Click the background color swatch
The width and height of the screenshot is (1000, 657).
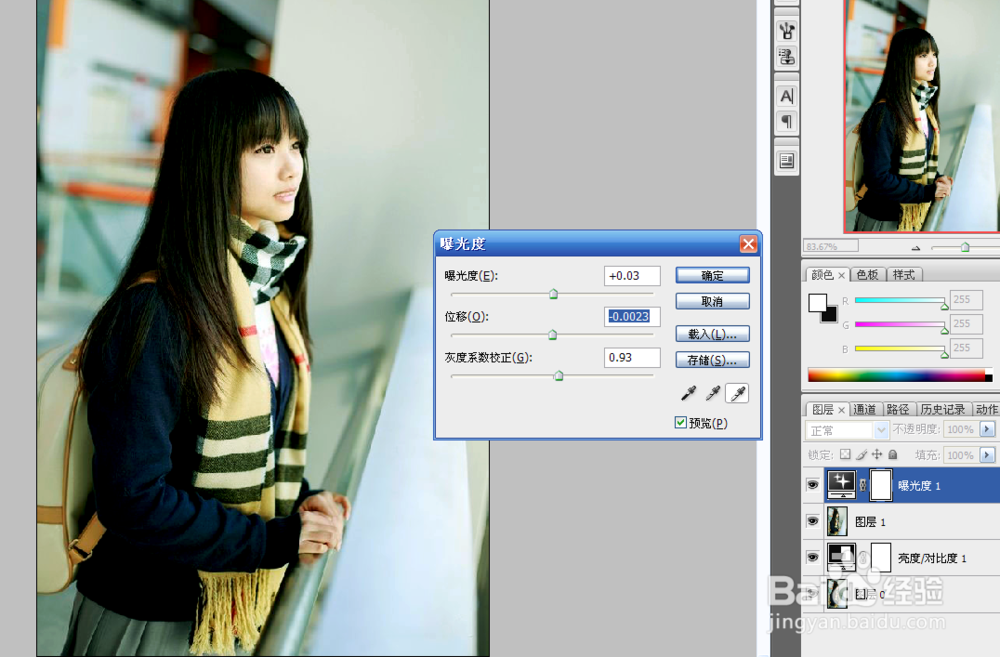click(x=831, y=316)
